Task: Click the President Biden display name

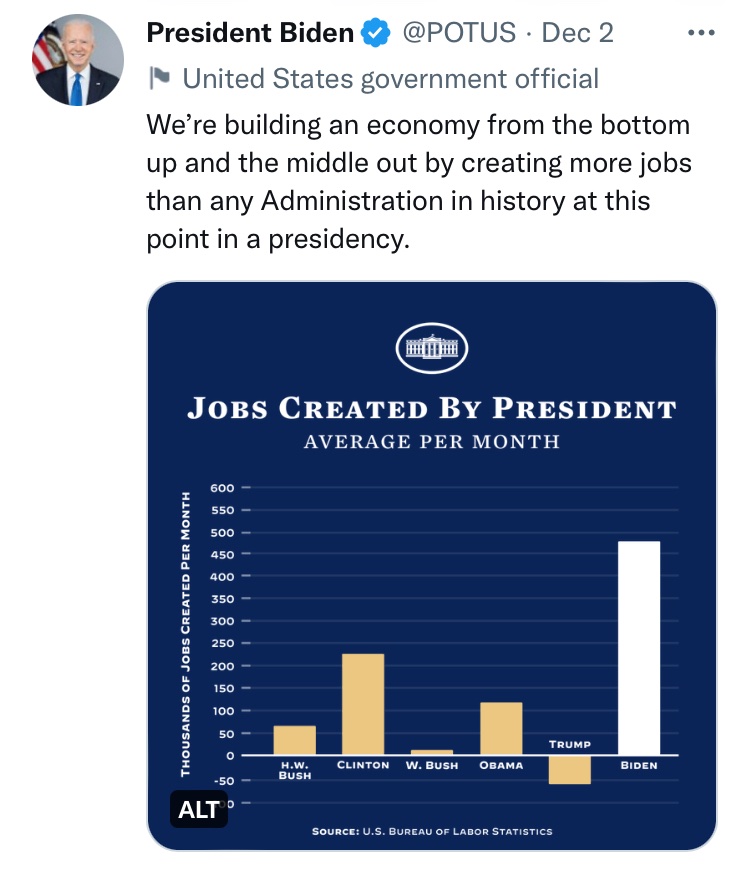Action: [x=250, y=33]
